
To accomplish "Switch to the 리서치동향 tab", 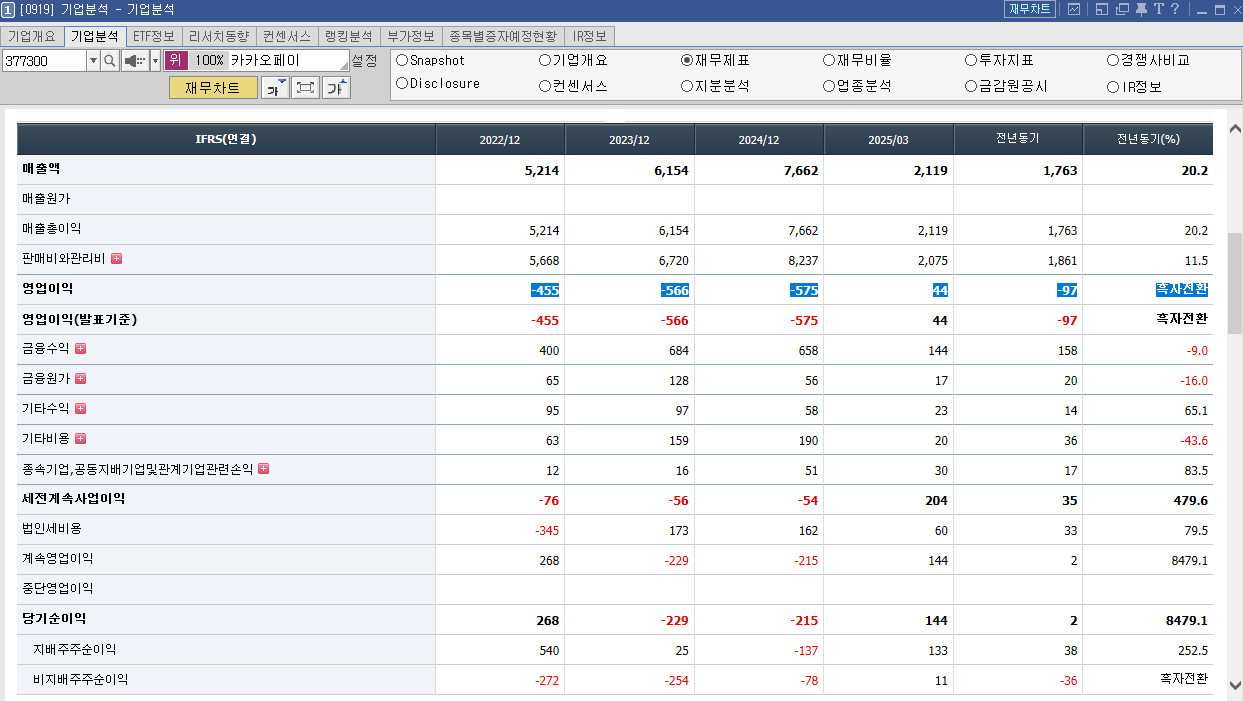I will pos(218,36).
